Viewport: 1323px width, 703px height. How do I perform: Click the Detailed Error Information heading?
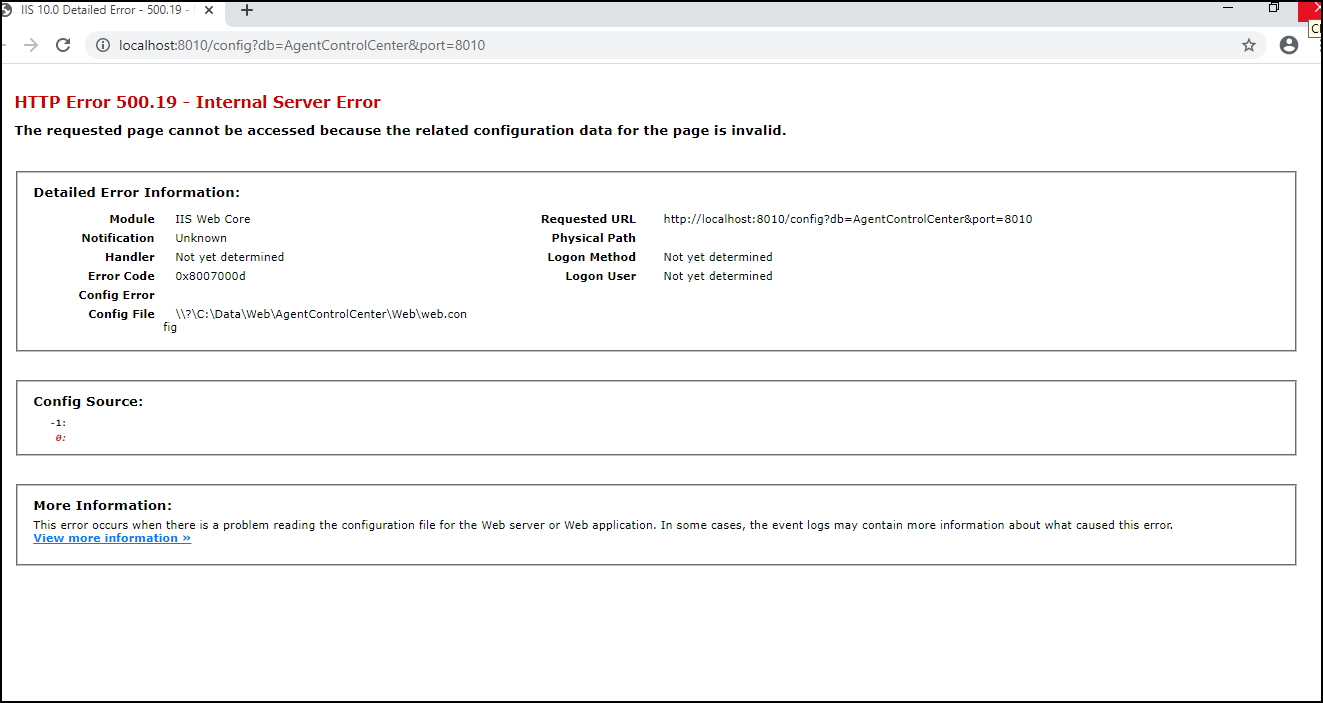click(136, 193)
